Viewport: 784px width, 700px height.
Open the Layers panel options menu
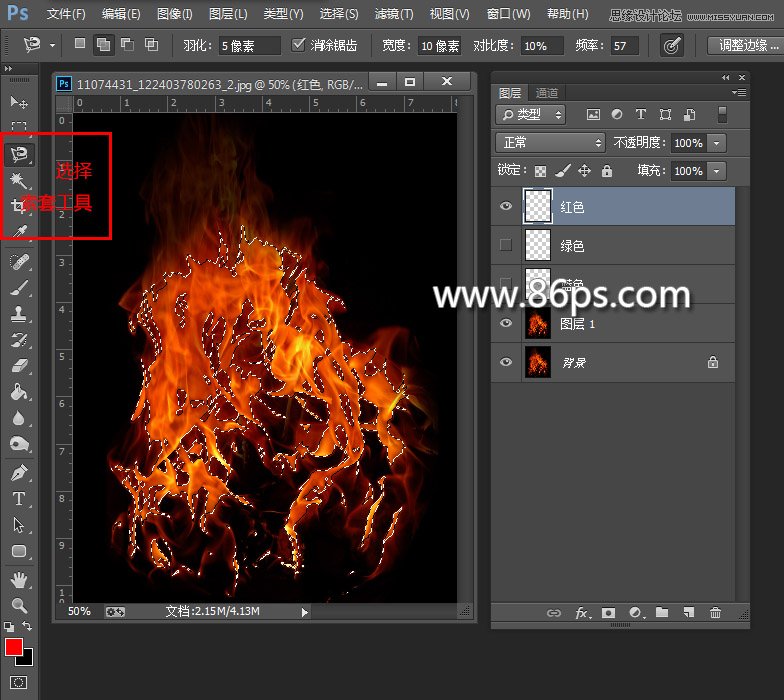coord(739,92)
